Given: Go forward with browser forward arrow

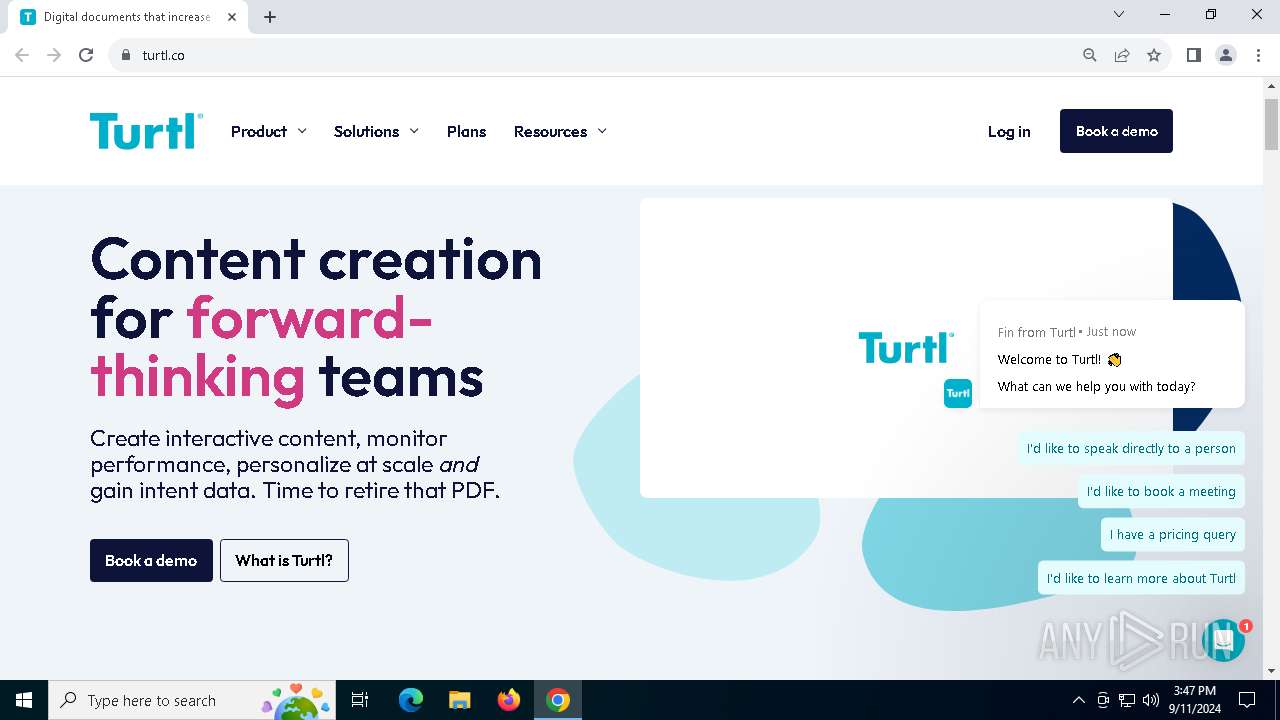Looking at the screenshot, I should [54, 55].
